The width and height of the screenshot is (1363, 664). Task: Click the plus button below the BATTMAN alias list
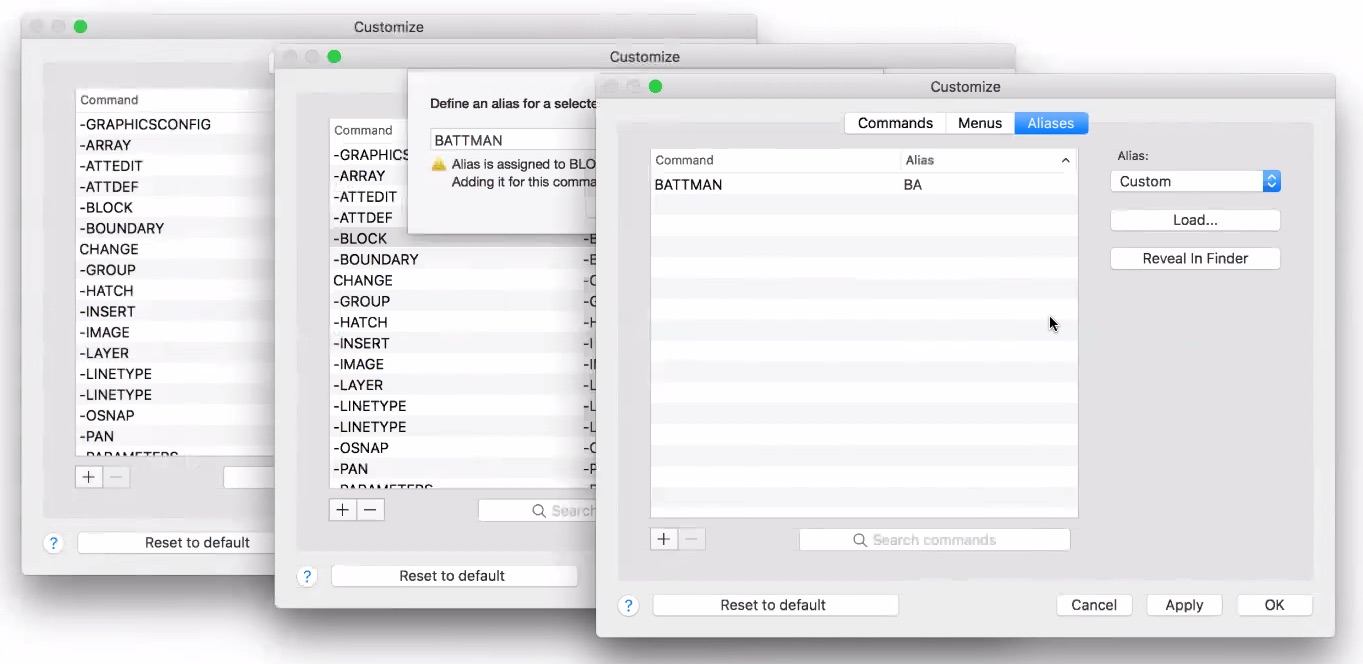(664, 540)
